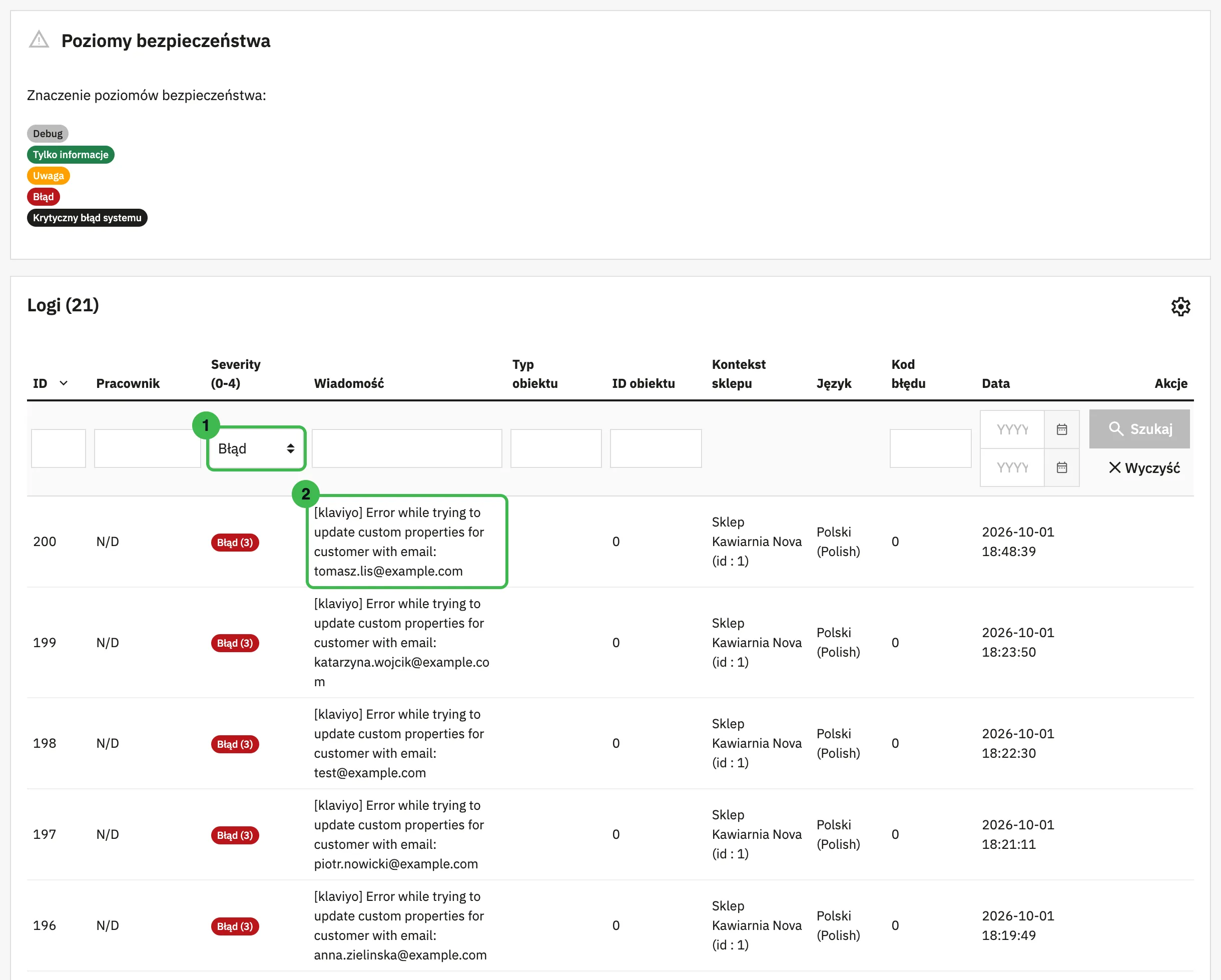Viewport: 1221px width, 980px height.
Task: Click the Krytyczny błąd systemu badge
Action: 87,218
